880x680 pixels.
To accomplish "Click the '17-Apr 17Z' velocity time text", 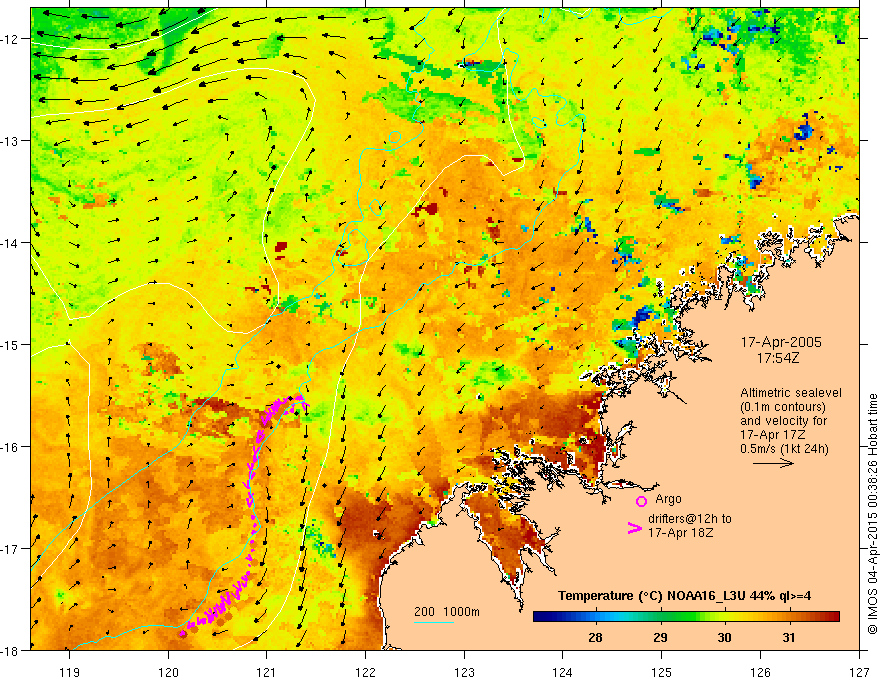I will pyautogui.click(x=773, y=435).
